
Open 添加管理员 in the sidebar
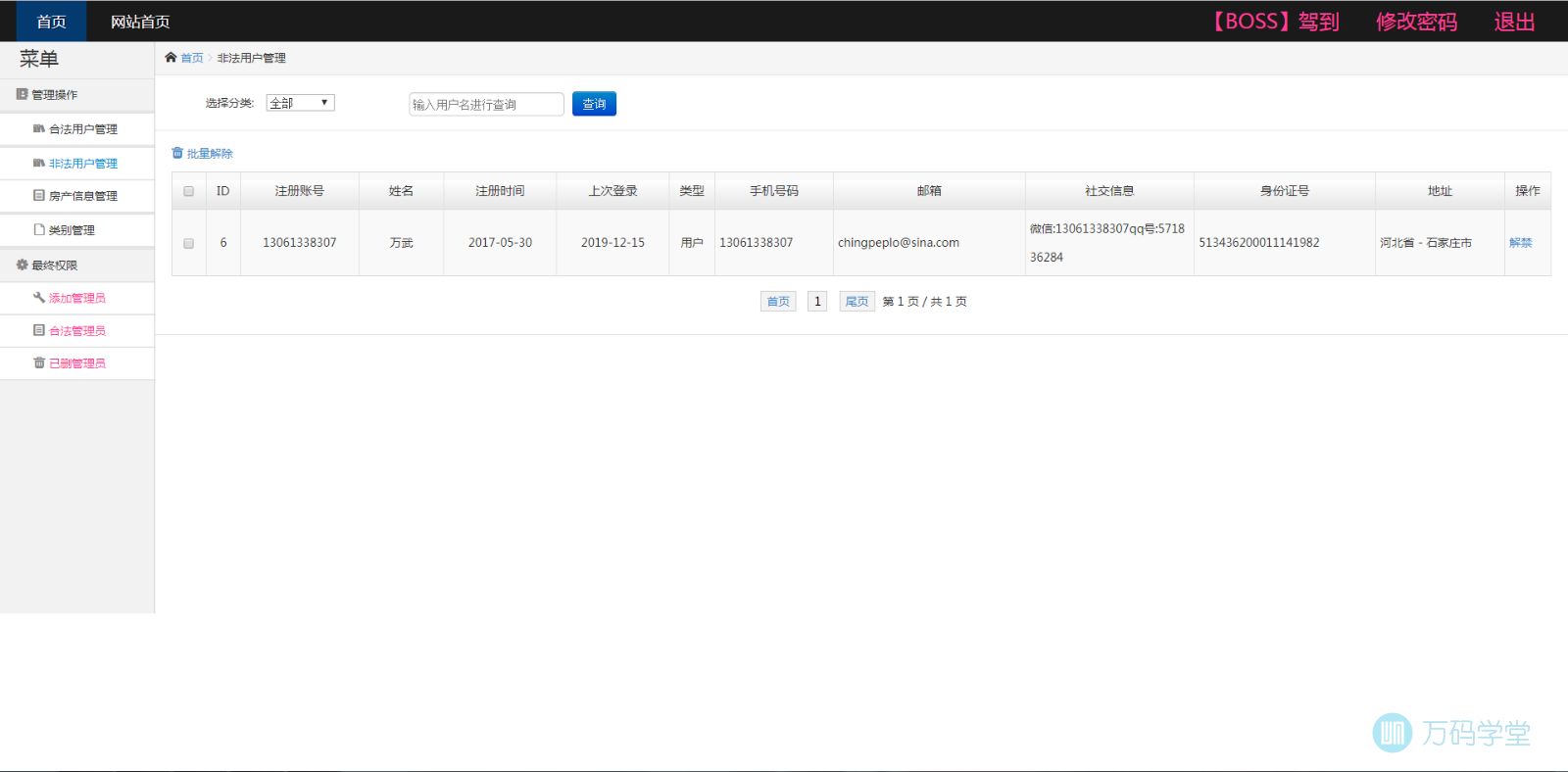(77, 298)
